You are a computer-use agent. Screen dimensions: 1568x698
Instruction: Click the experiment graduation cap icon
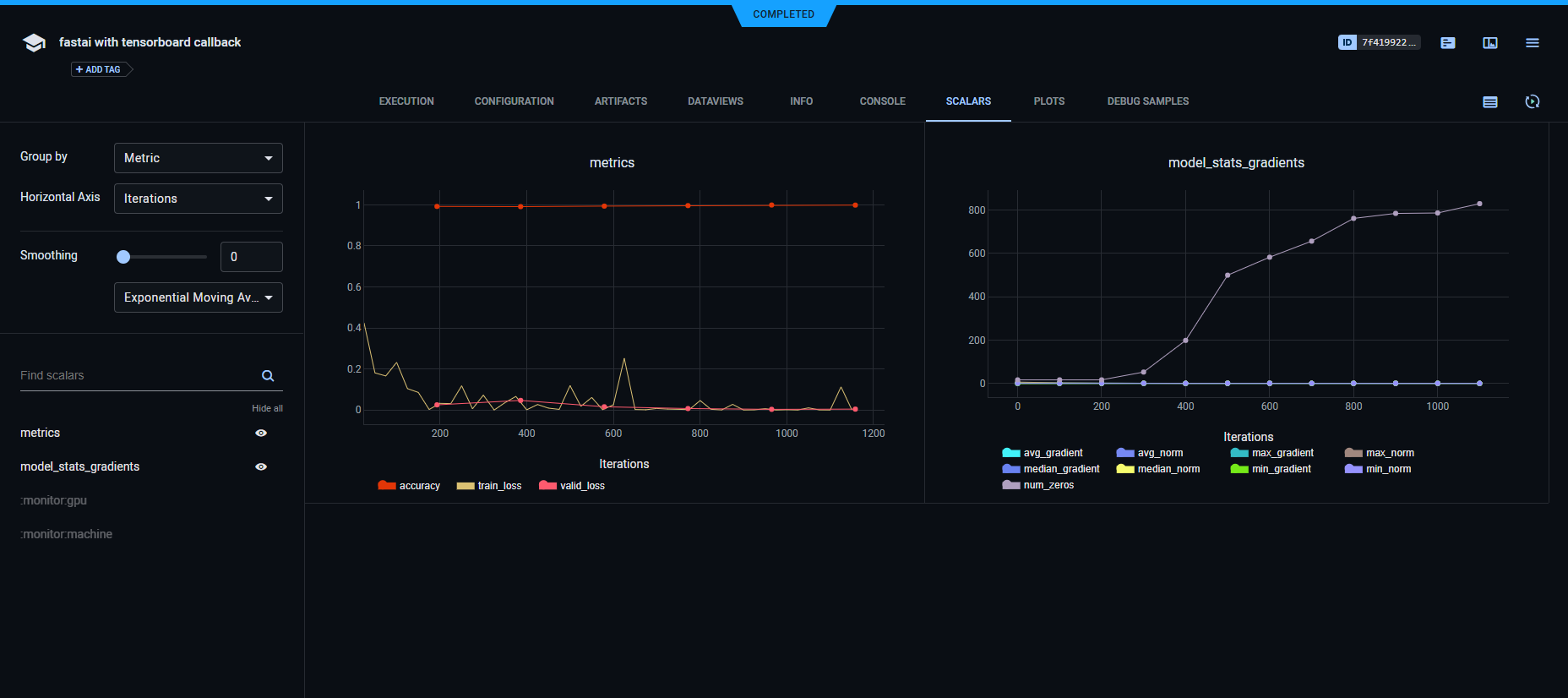coord(34,43)
